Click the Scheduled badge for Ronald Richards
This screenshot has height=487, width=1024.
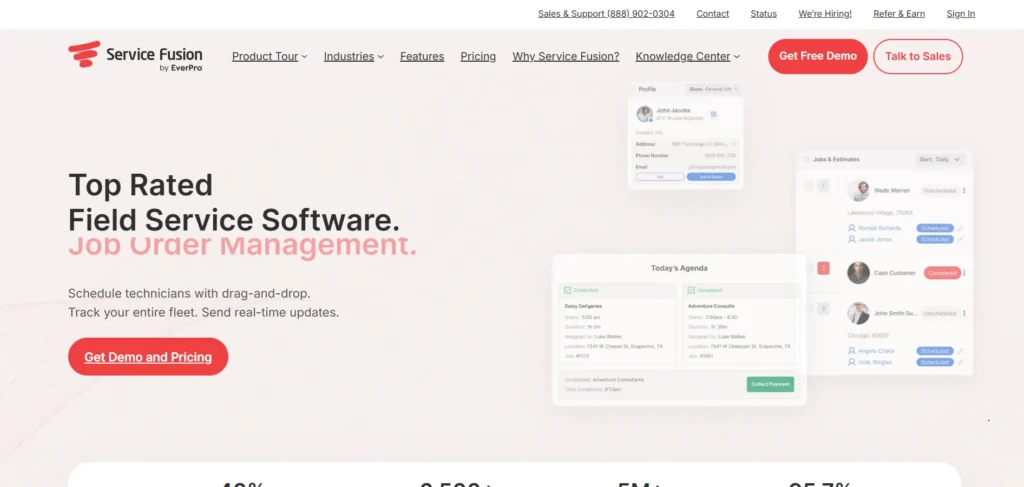click(x=935, y=228)
